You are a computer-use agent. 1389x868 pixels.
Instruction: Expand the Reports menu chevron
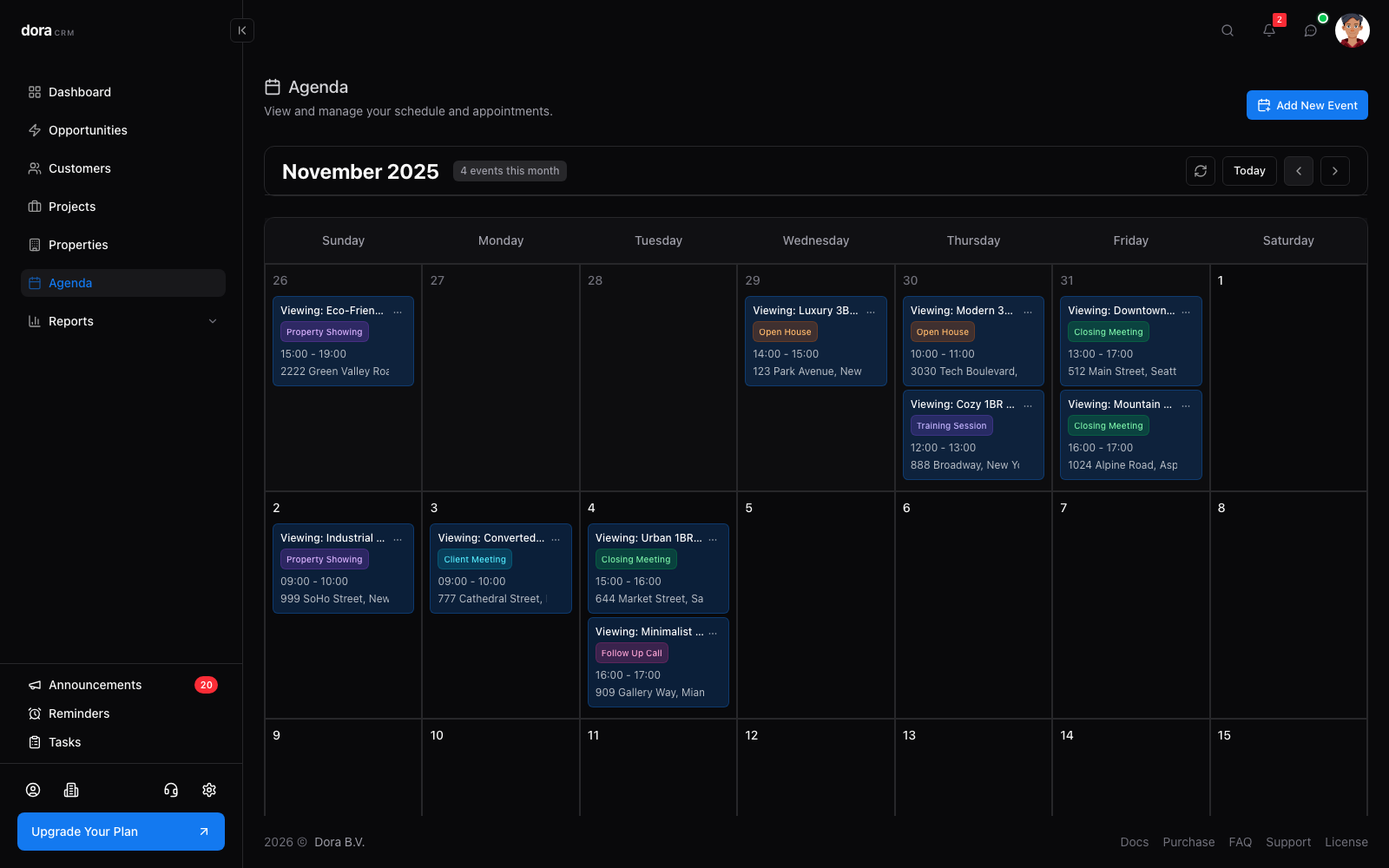213,321
